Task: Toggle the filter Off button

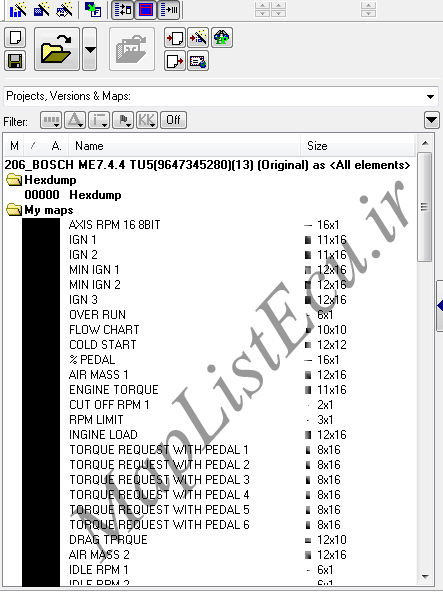Action: (x=173, y=120)
